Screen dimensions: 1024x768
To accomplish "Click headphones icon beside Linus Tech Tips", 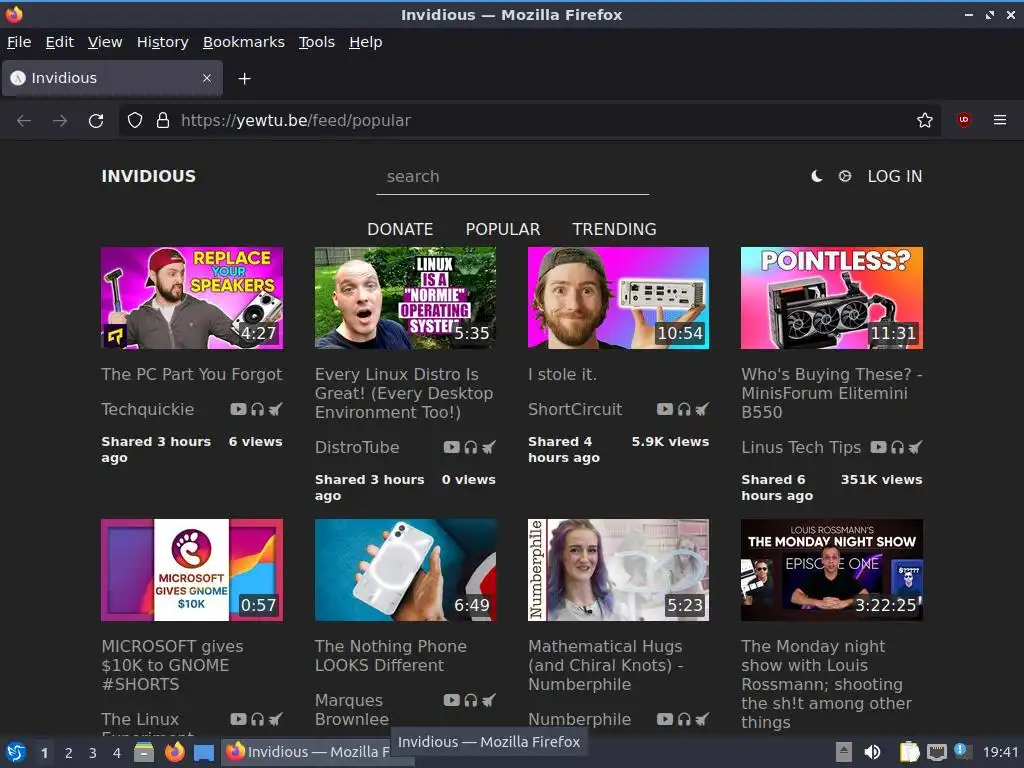I will point(897,447).
